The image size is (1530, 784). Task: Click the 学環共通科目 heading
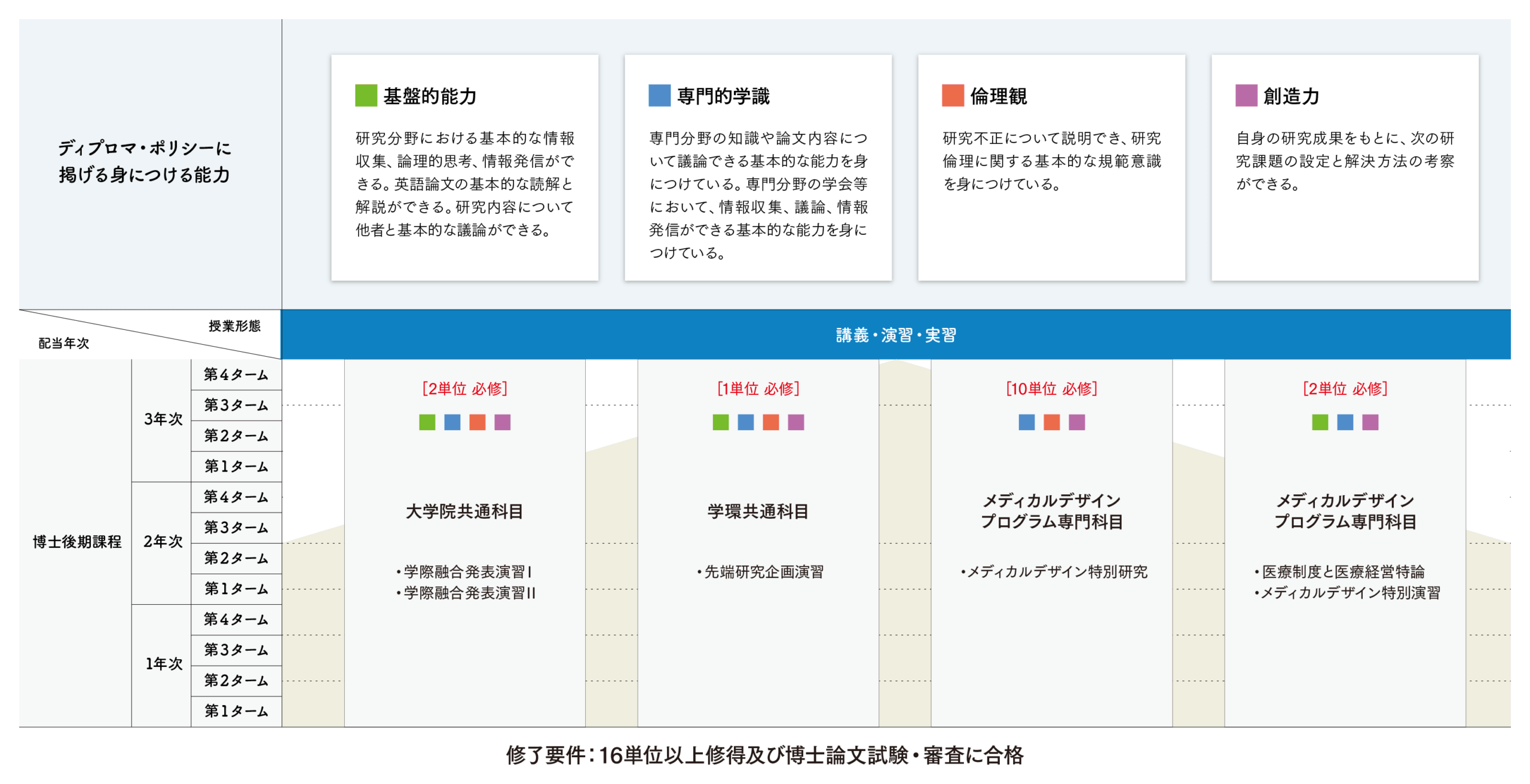pyautogui.click(x=758, y=512)
